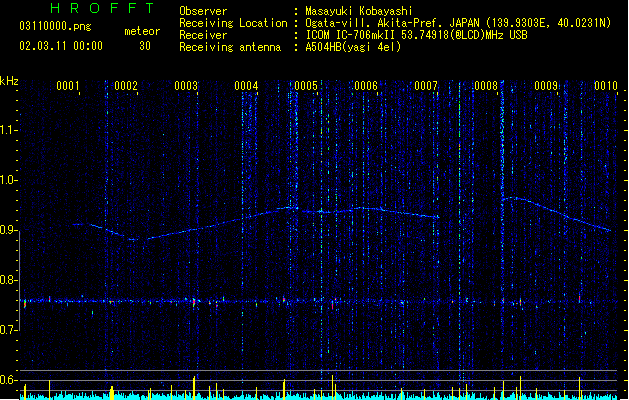Image resolution: width=629 pixels, height=400 pixels.
Task: Click time marker 0007
Action: point(426,86)
